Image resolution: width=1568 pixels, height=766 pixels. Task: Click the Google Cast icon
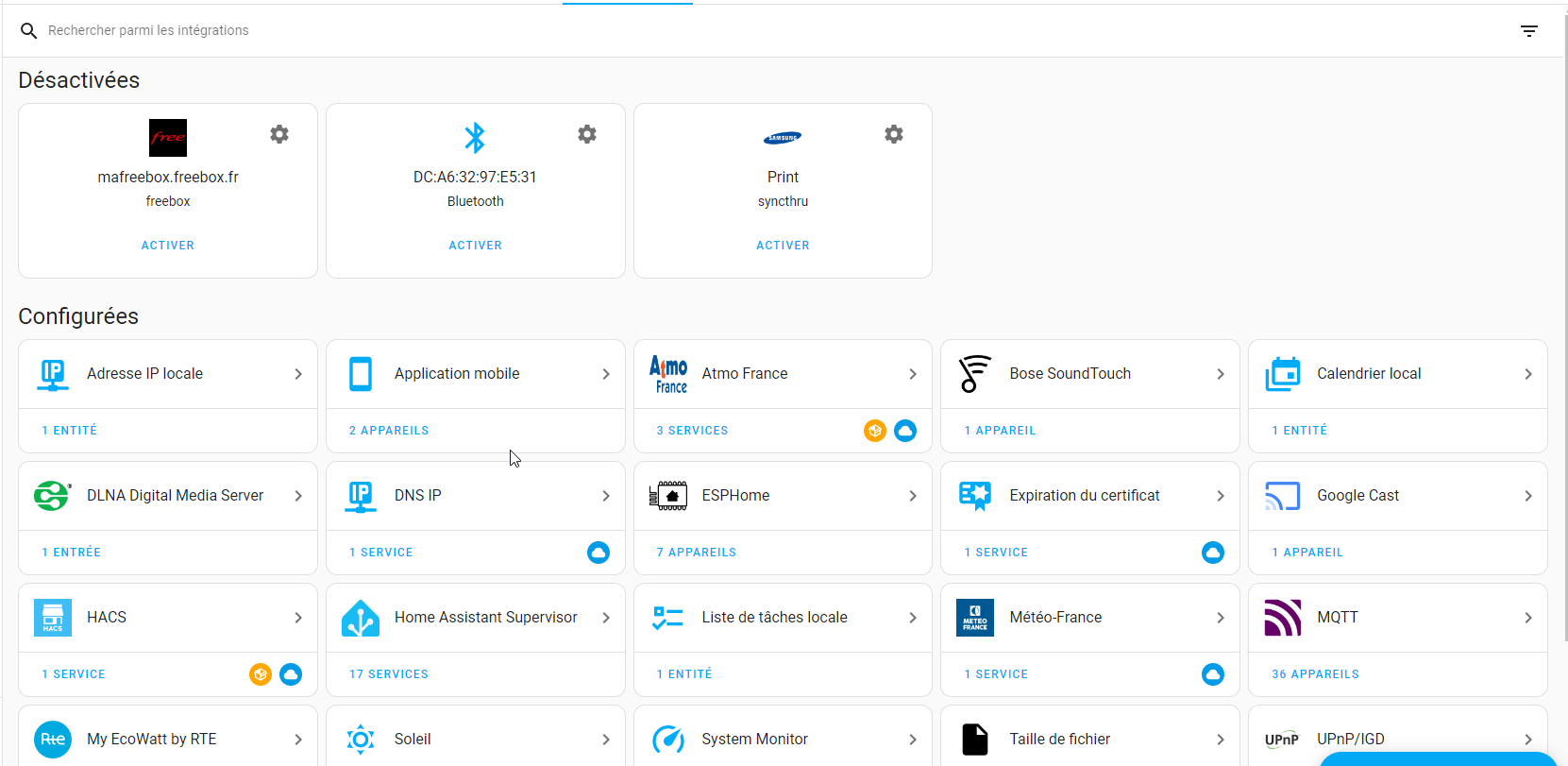(1283, 496)
